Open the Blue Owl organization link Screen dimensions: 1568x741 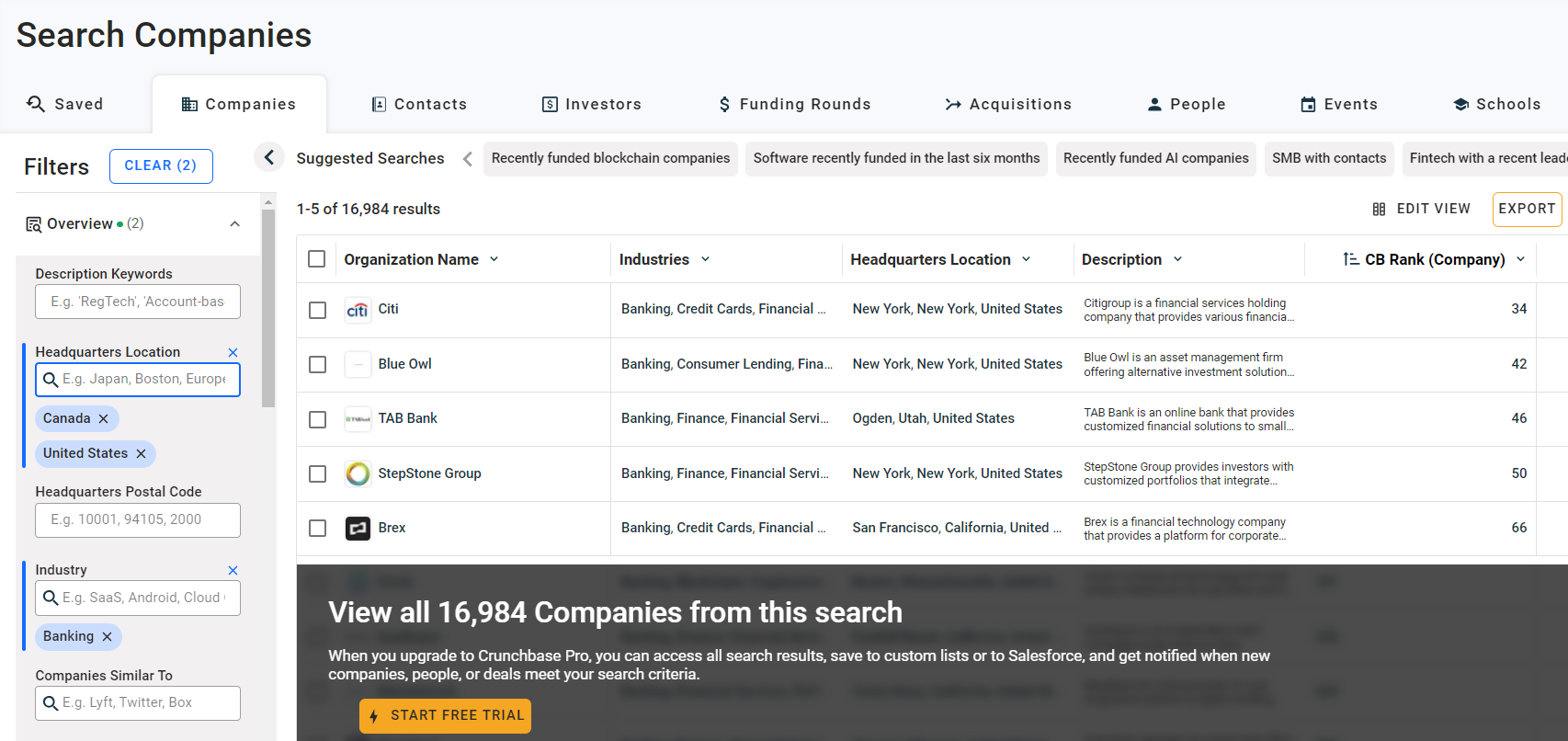(404, 364)
